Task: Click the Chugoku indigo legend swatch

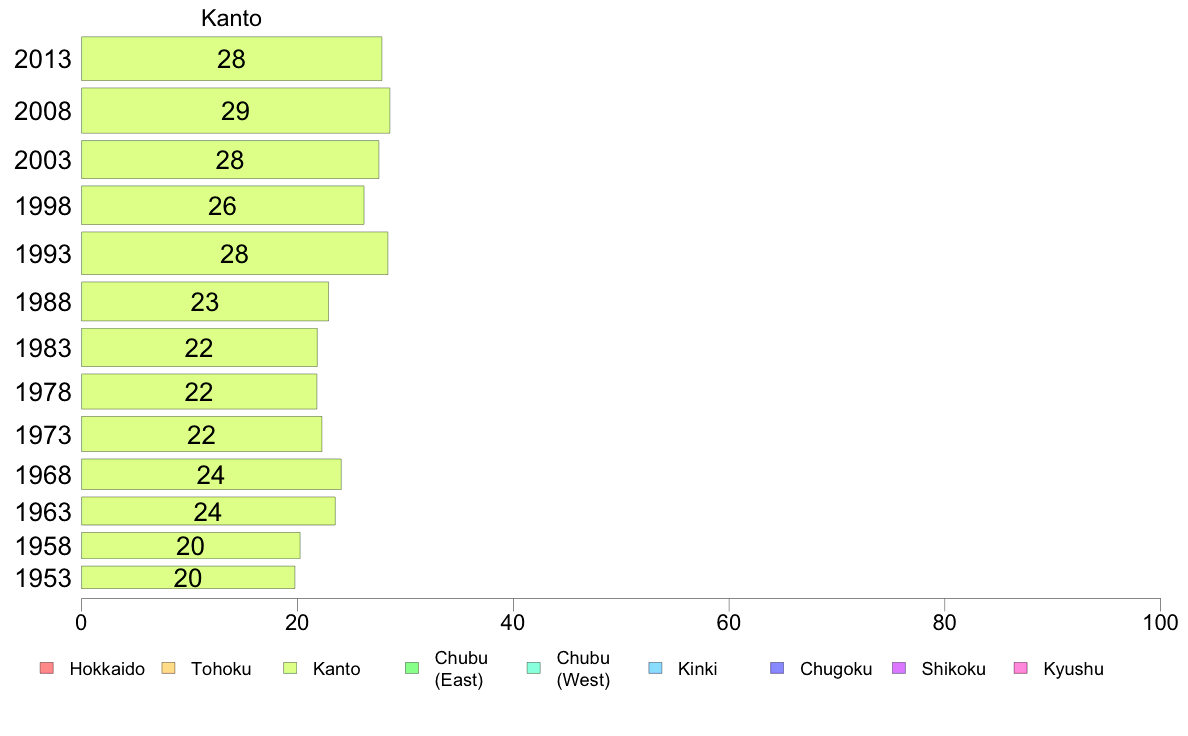Action: tap(777, 668)
